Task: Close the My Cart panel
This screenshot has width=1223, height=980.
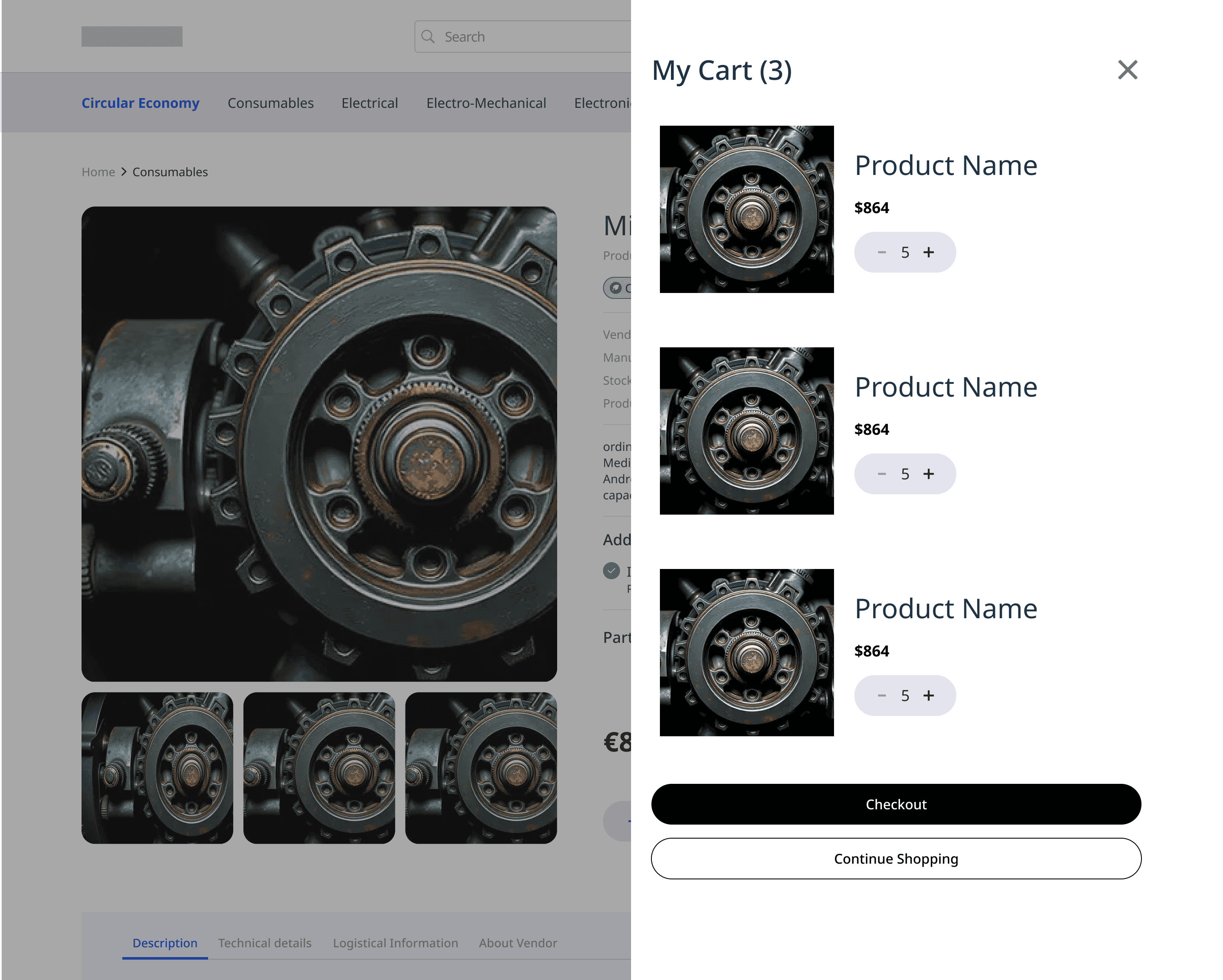Action: 1127,70
